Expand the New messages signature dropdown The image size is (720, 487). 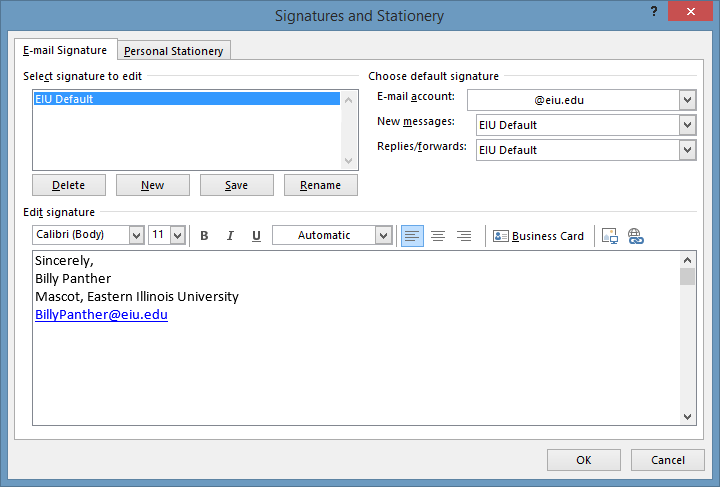coord(686,125)
